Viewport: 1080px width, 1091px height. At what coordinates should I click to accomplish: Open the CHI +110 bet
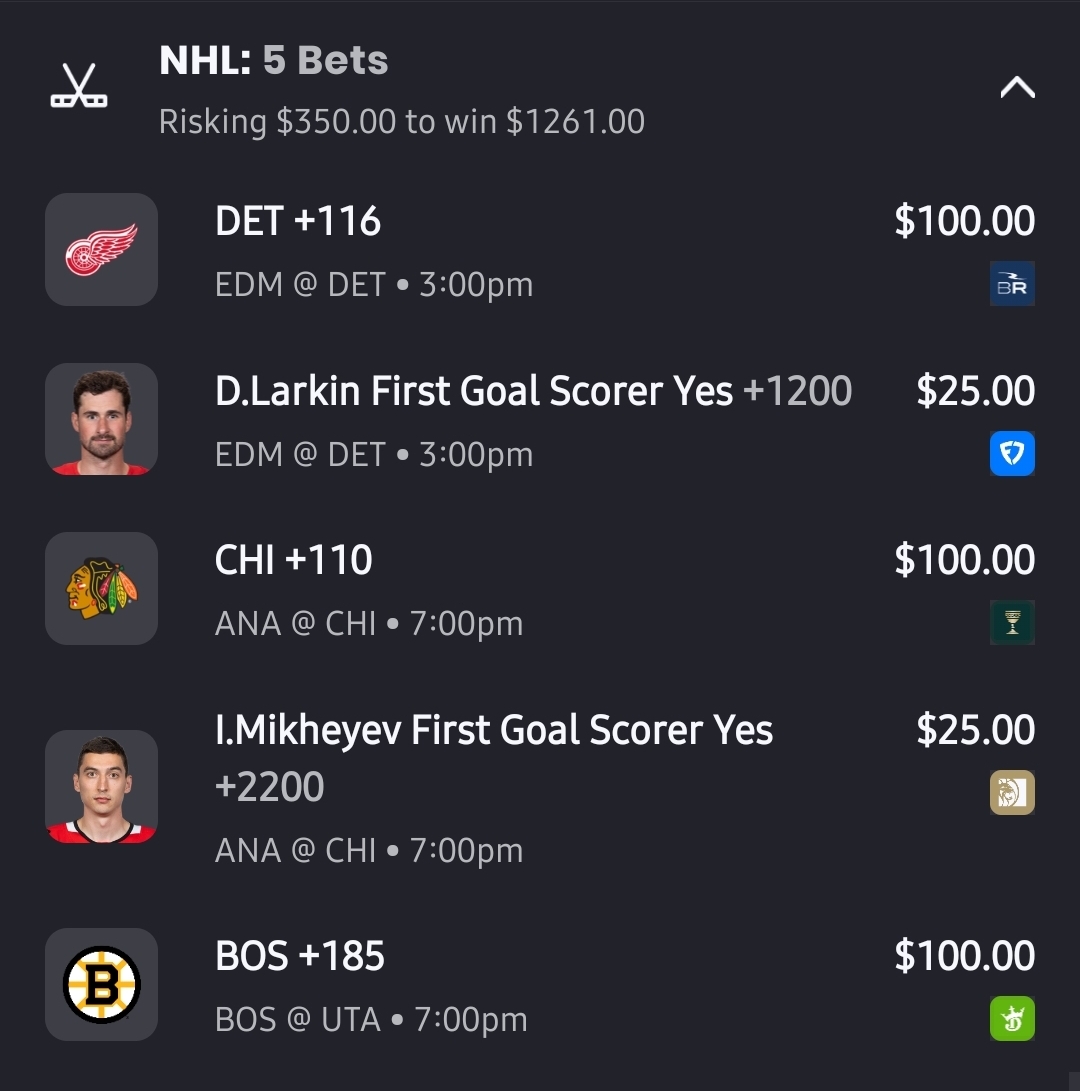click(x=294, y=561)
